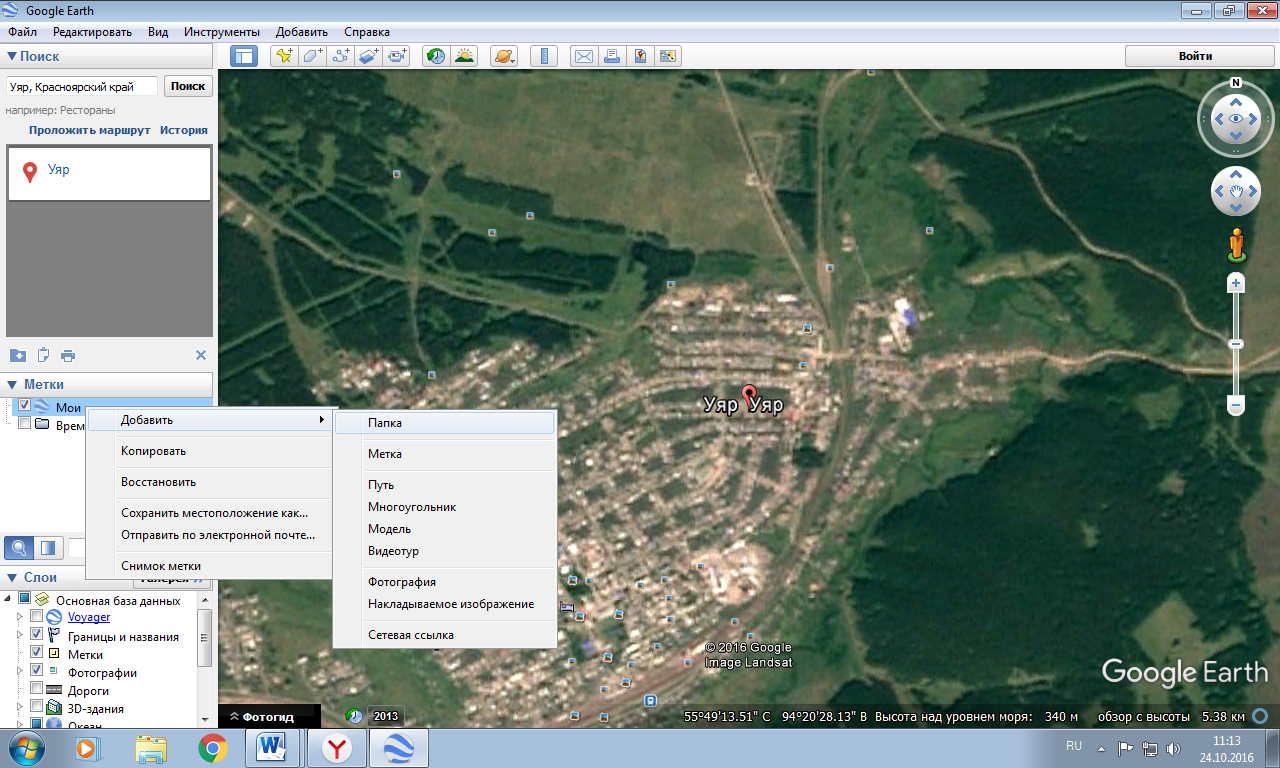This screenshot has height=768, width=1280.
Task: Toggle sunlight across the landscape icon
Action: coord(464,56)
